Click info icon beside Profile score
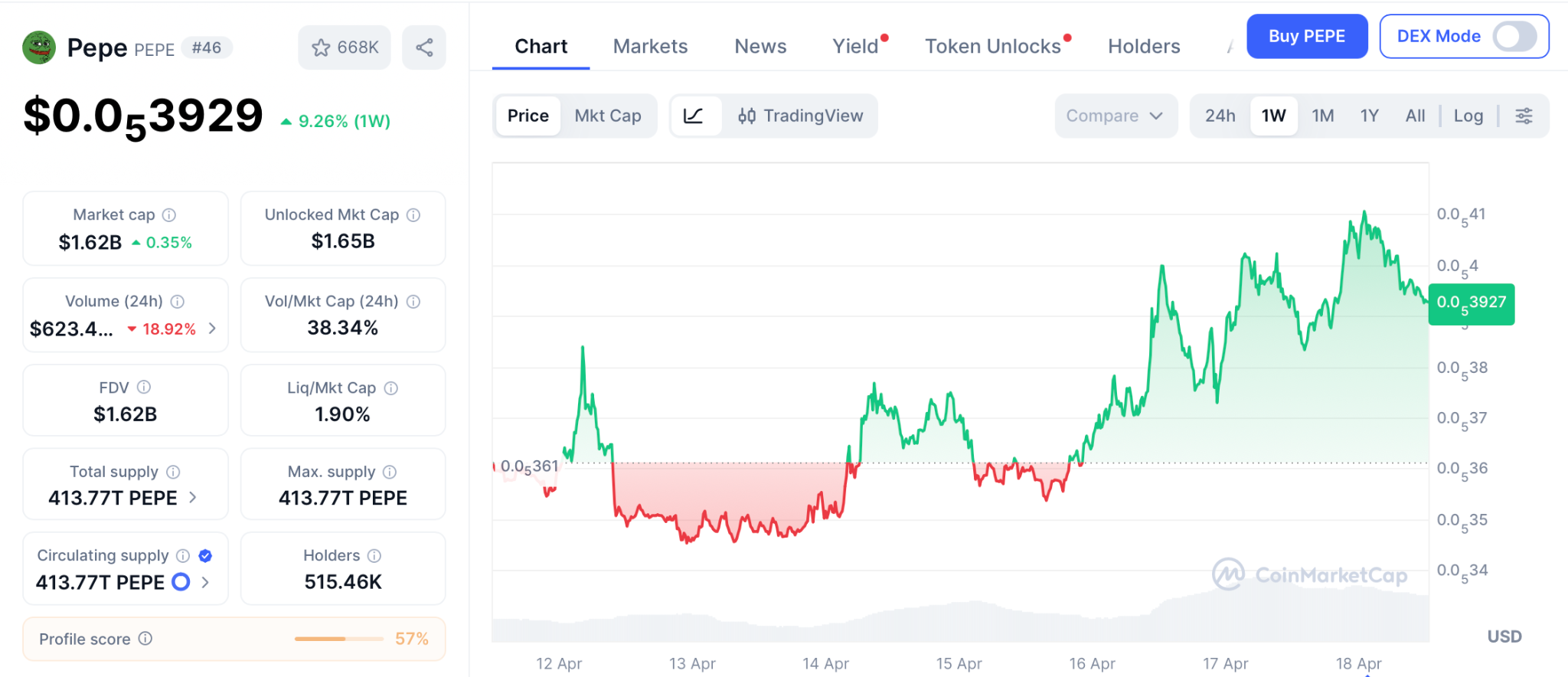The width and height of the screenshot is (1568, 677). [x=145, y=639]
